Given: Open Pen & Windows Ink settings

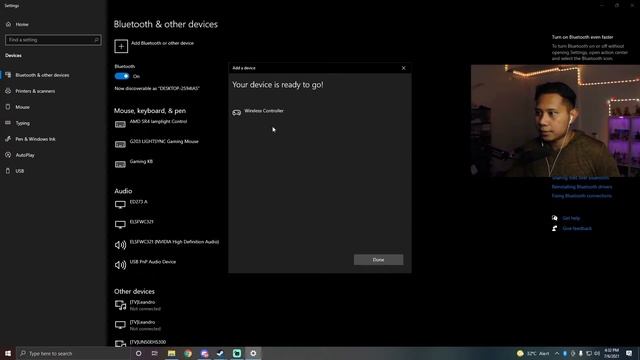Looking at the screenshot, I should (x=35, y=139).
